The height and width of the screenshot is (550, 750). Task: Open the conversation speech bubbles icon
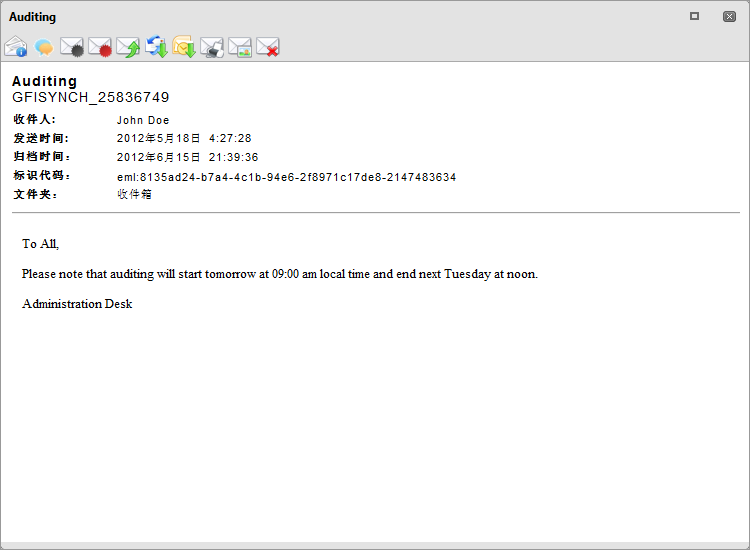tap(44, 47)
